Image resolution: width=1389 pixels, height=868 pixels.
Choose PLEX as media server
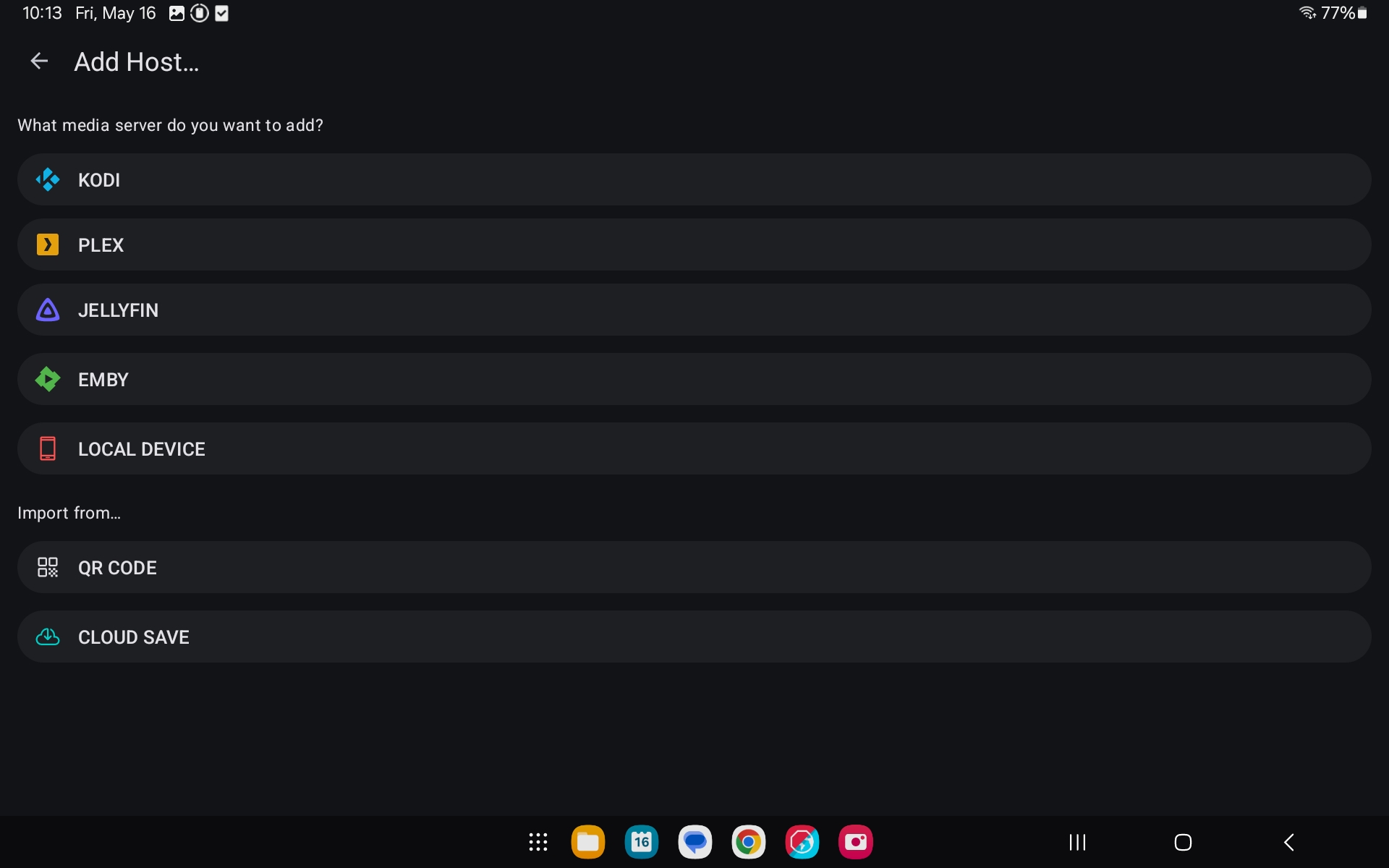point(693,244)
